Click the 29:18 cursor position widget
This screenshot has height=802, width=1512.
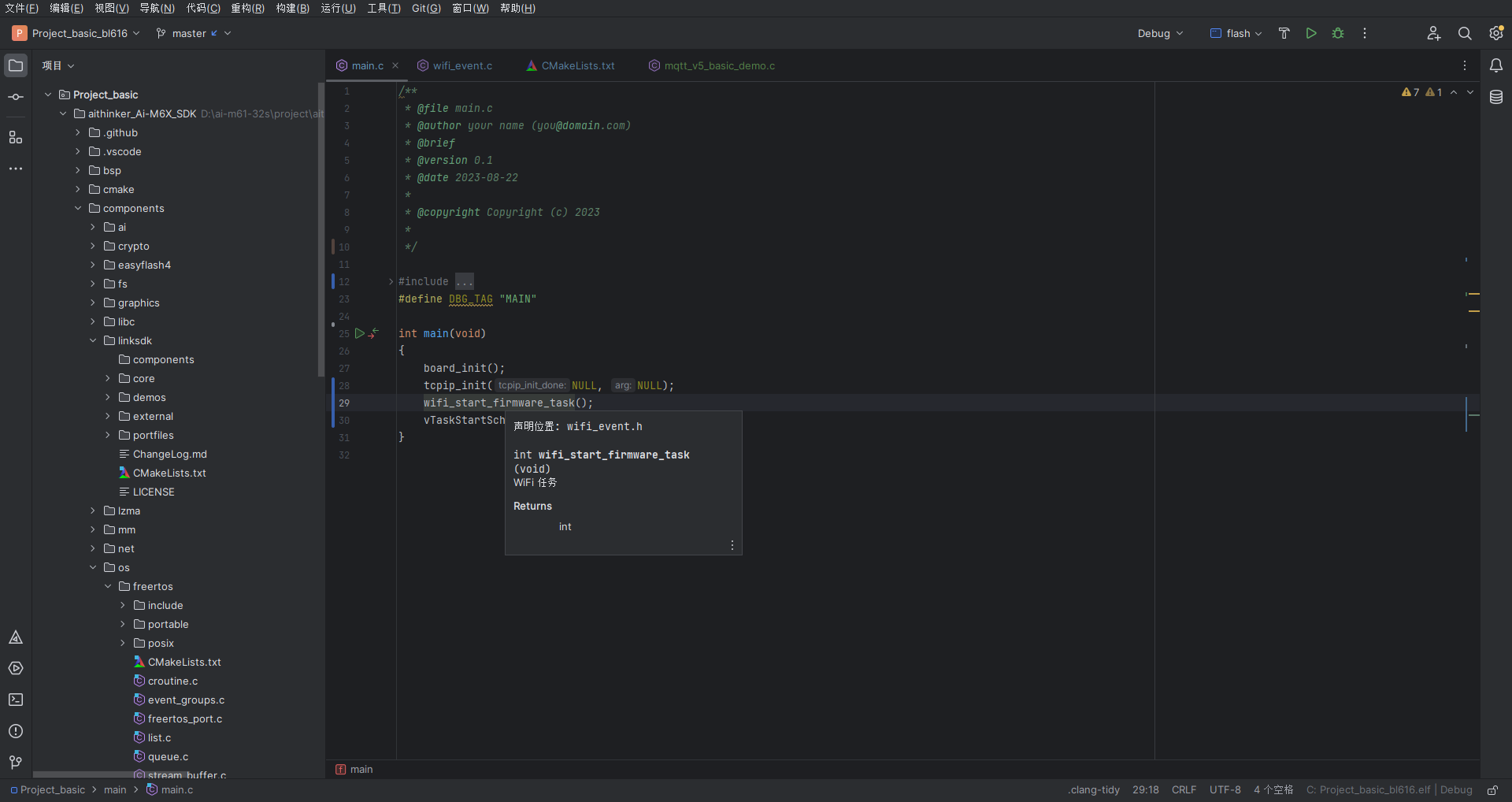pyautogui.click(x=1145, y=789)
